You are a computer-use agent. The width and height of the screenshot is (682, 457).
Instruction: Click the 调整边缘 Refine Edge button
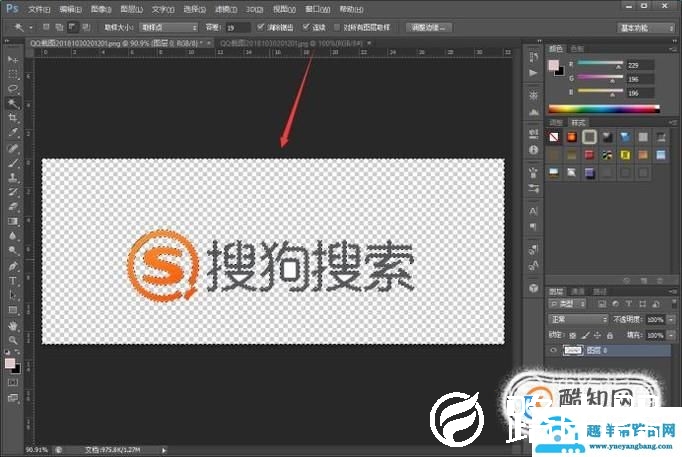click(x=429, y=27)
